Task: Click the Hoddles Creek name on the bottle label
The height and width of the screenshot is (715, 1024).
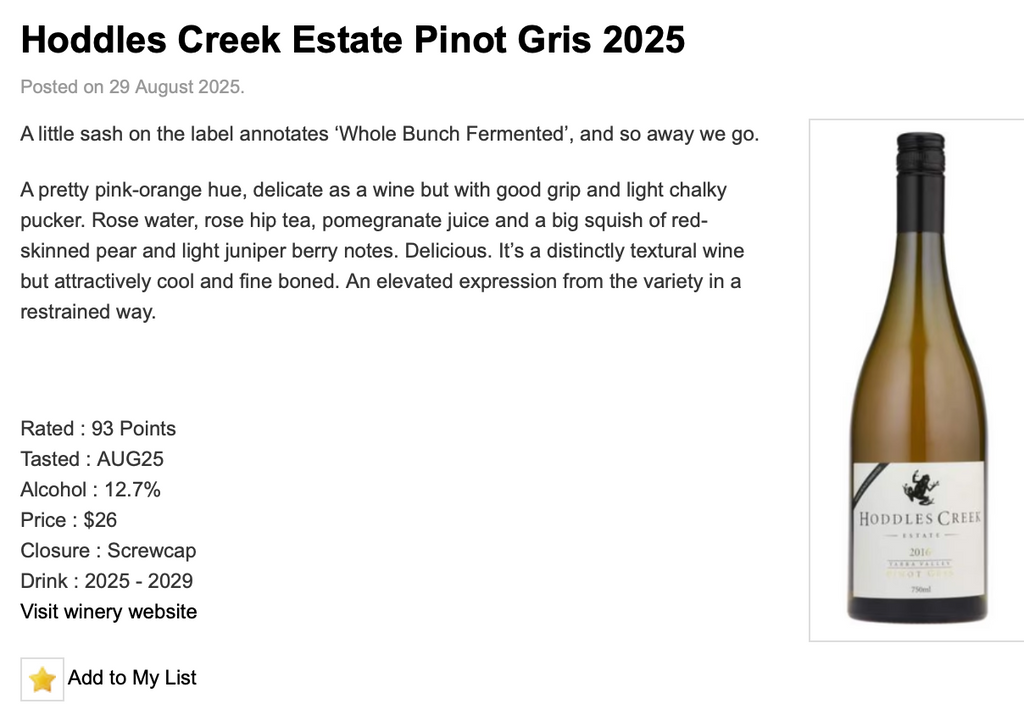Action: (919, 518)
